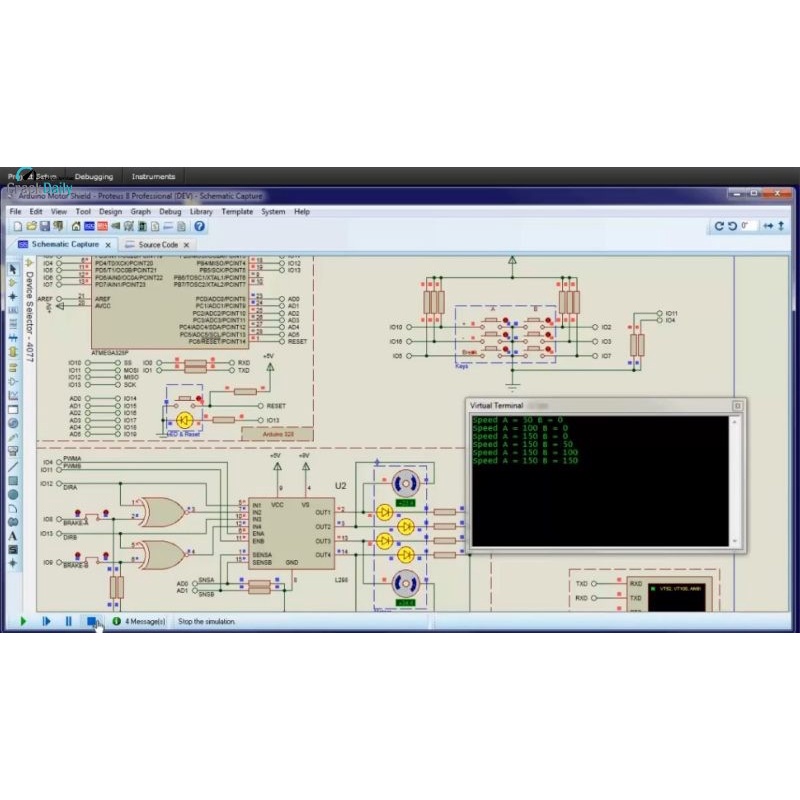
Task: Click the Home Page house icon
Action: click(x=76, y=227)
